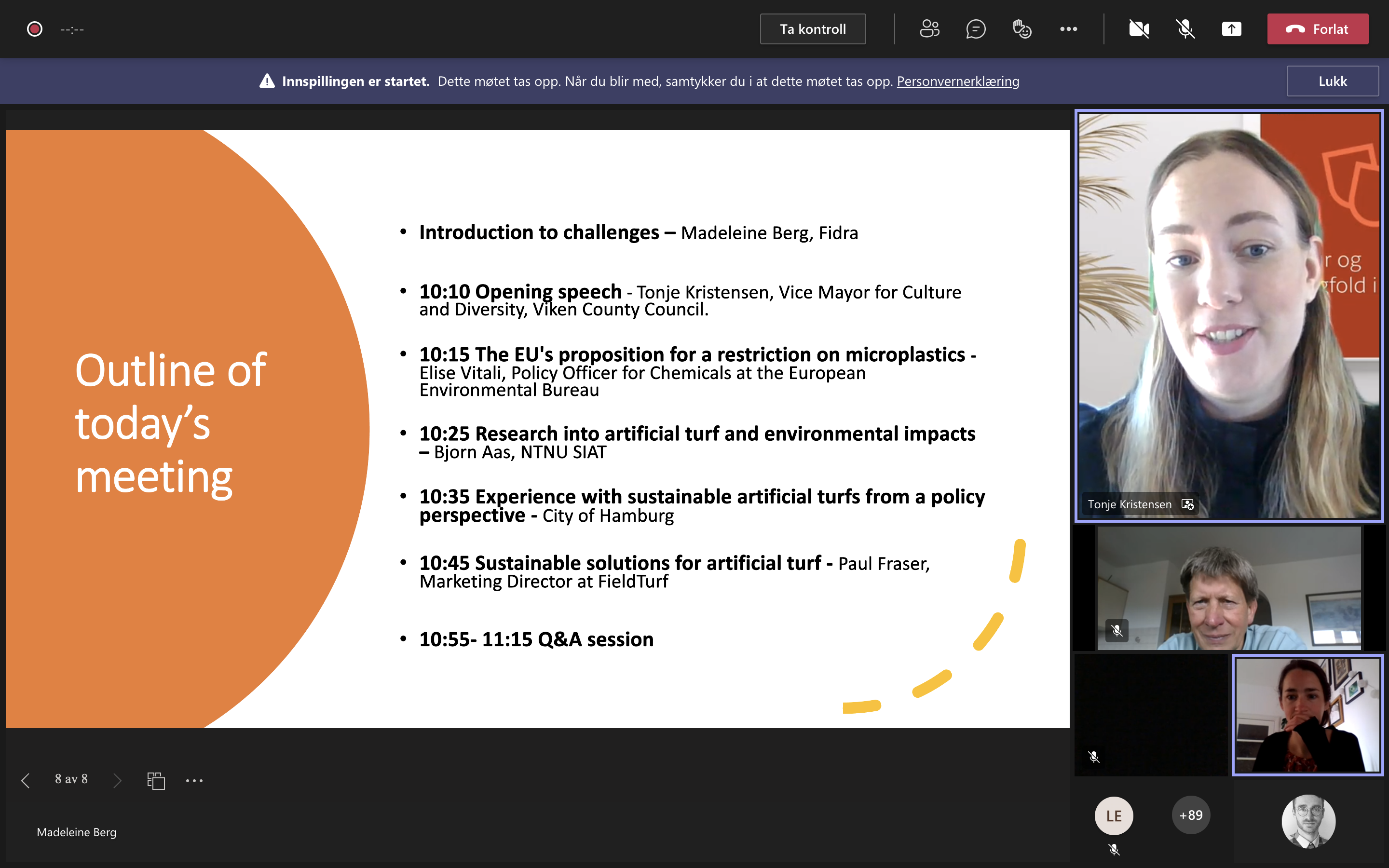Click the warning icon in the recording banner
The image size is (1389, 868).
coord(267,81)
